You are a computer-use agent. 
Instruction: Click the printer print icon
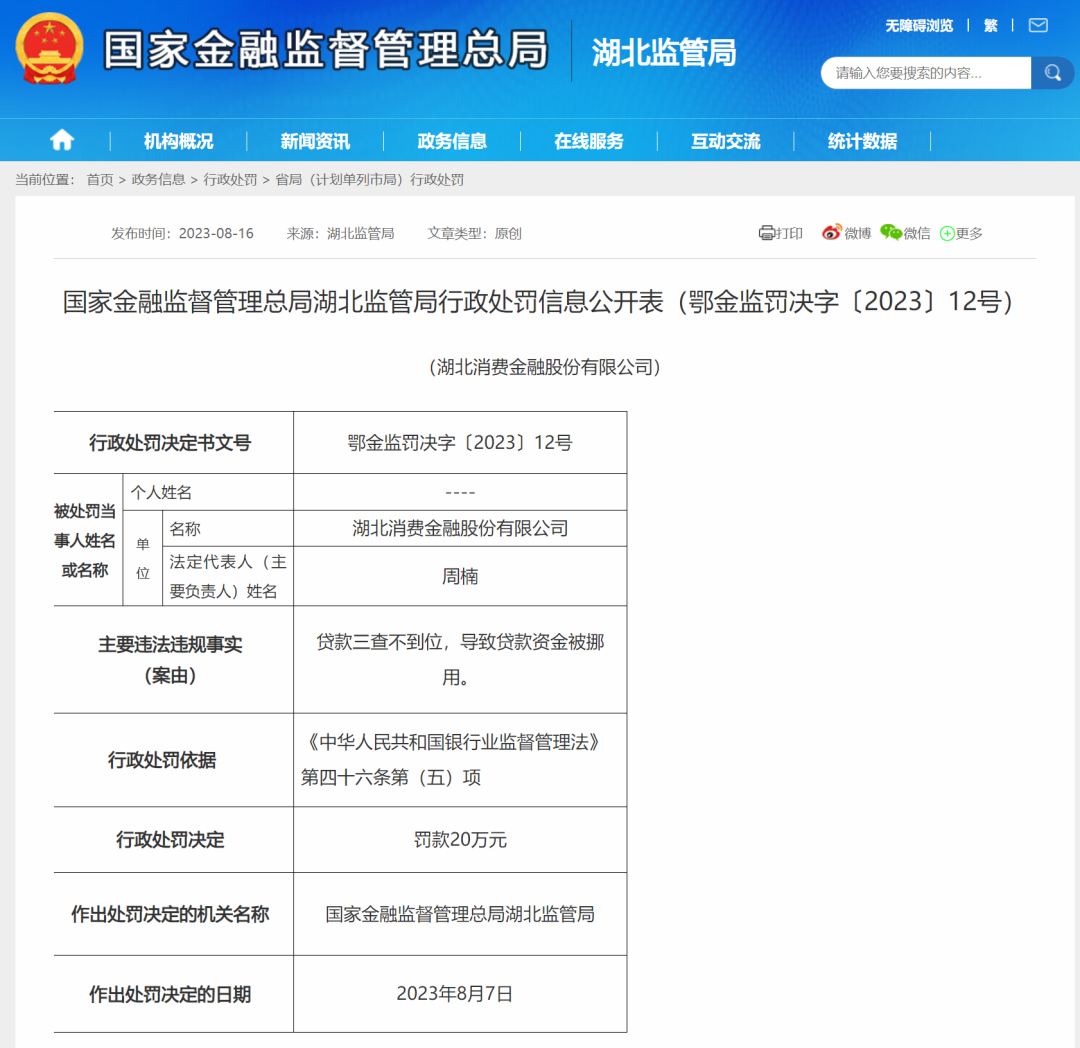767,233
